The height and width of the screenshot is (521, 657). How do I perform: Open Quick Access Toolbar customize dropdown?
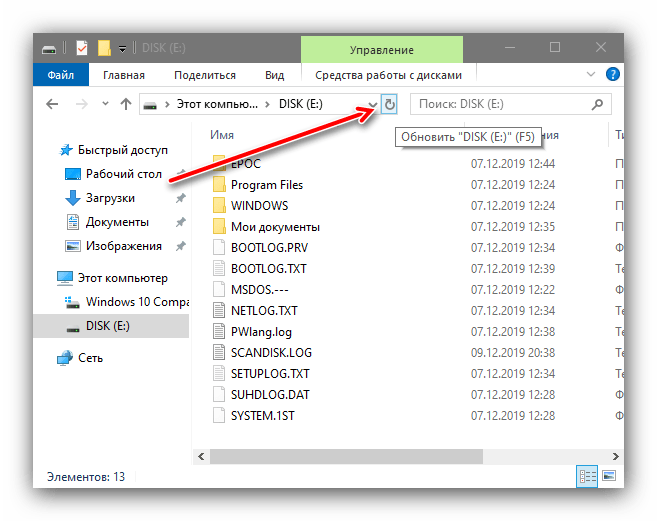point(122,49)
